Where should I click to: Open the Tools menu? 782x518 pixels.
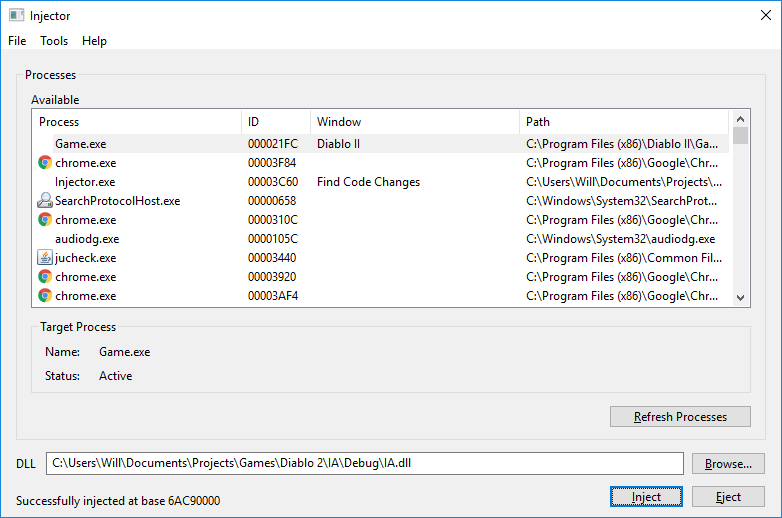(x=54, y=41)
